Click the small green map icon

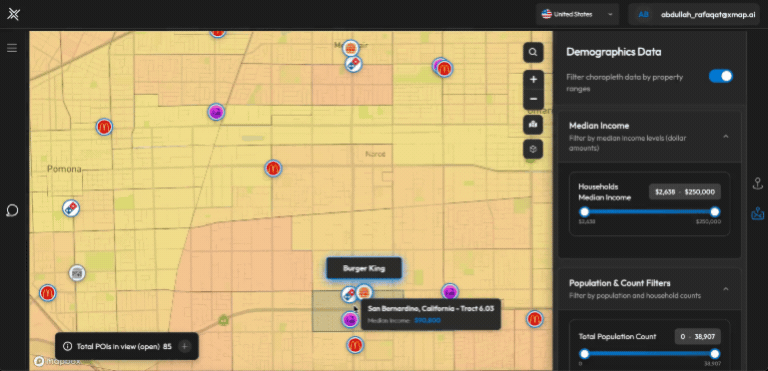(224, 321)
